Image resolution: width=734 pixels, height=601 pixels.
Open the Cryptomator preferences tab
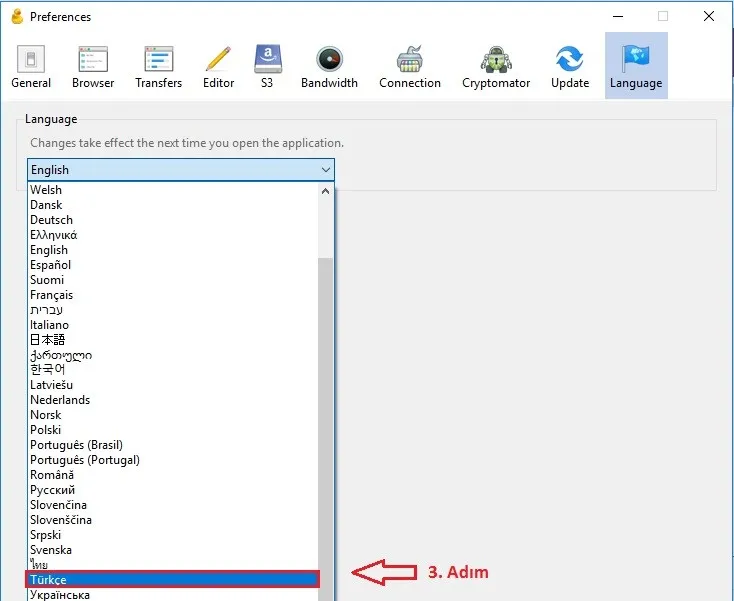click(496, 66)
